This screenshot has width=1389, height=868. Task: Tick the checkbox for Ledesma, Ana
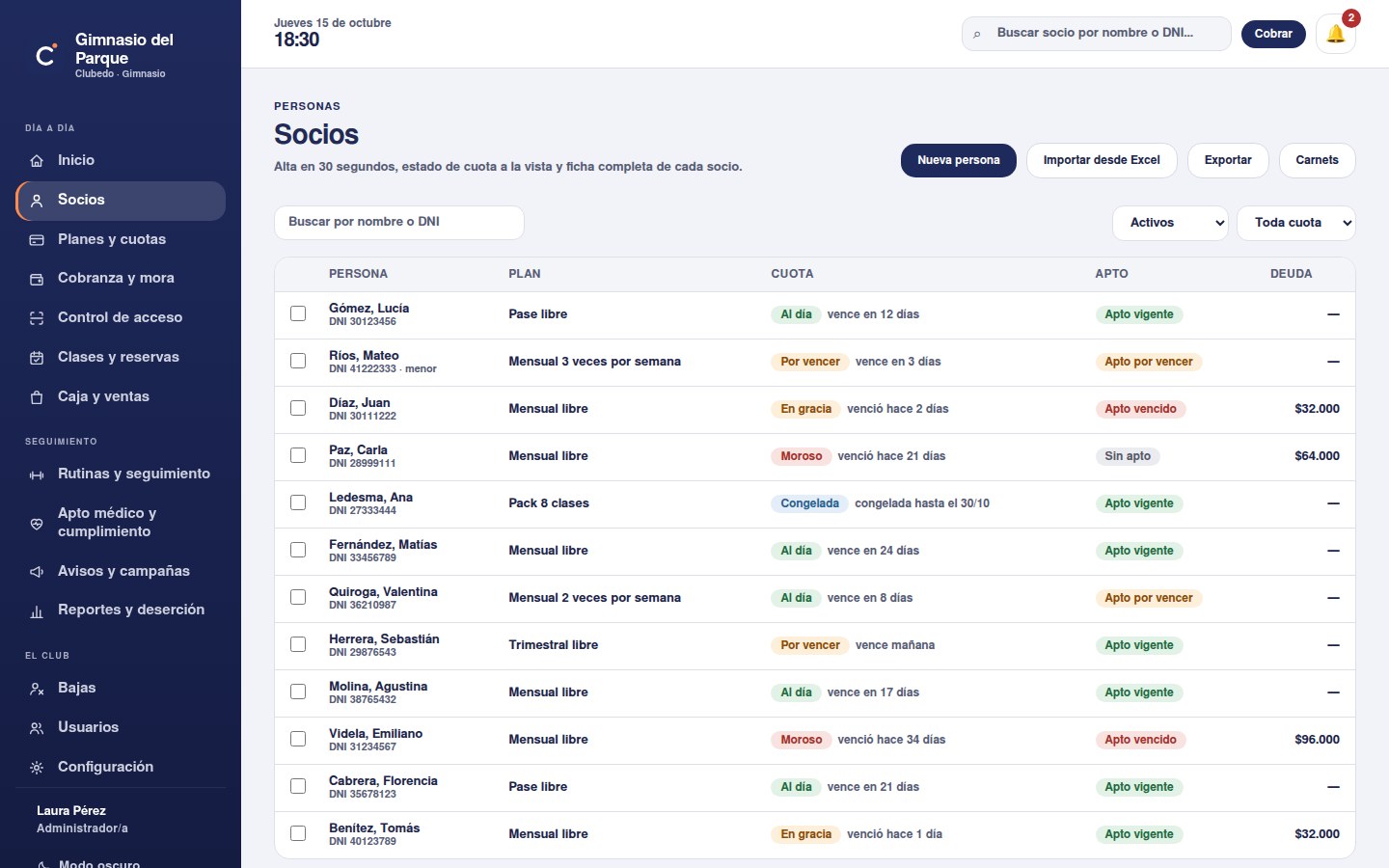pos(298,502)
